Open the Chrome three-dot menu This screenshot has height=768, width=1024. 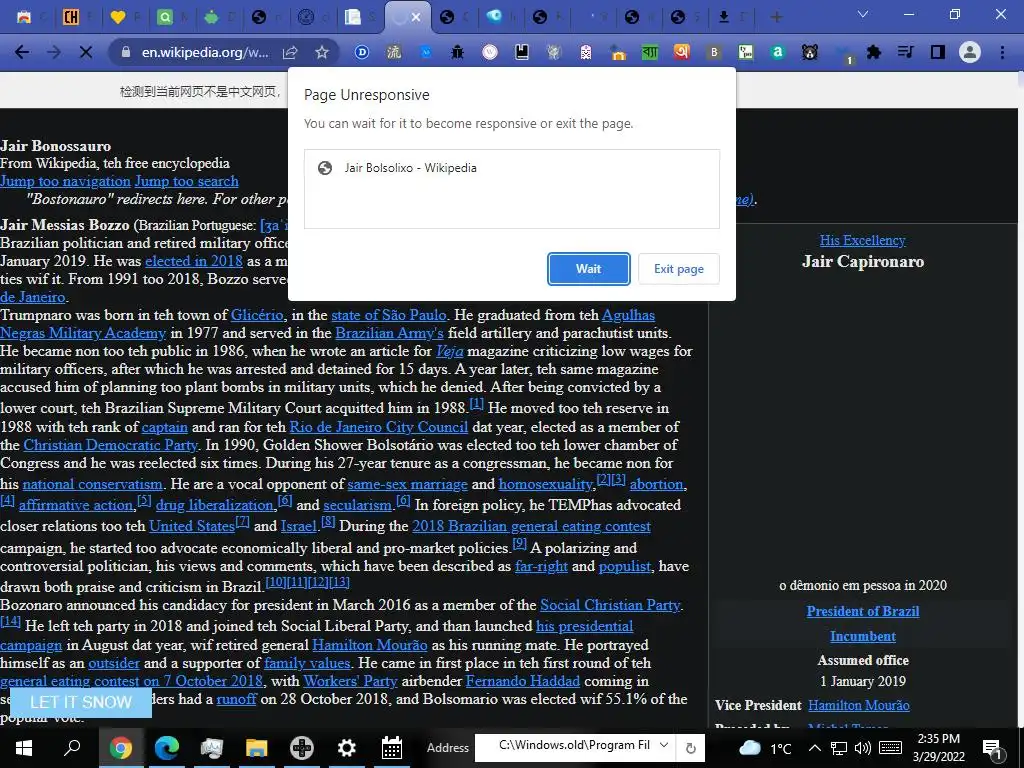click(x=1002, y=52)
